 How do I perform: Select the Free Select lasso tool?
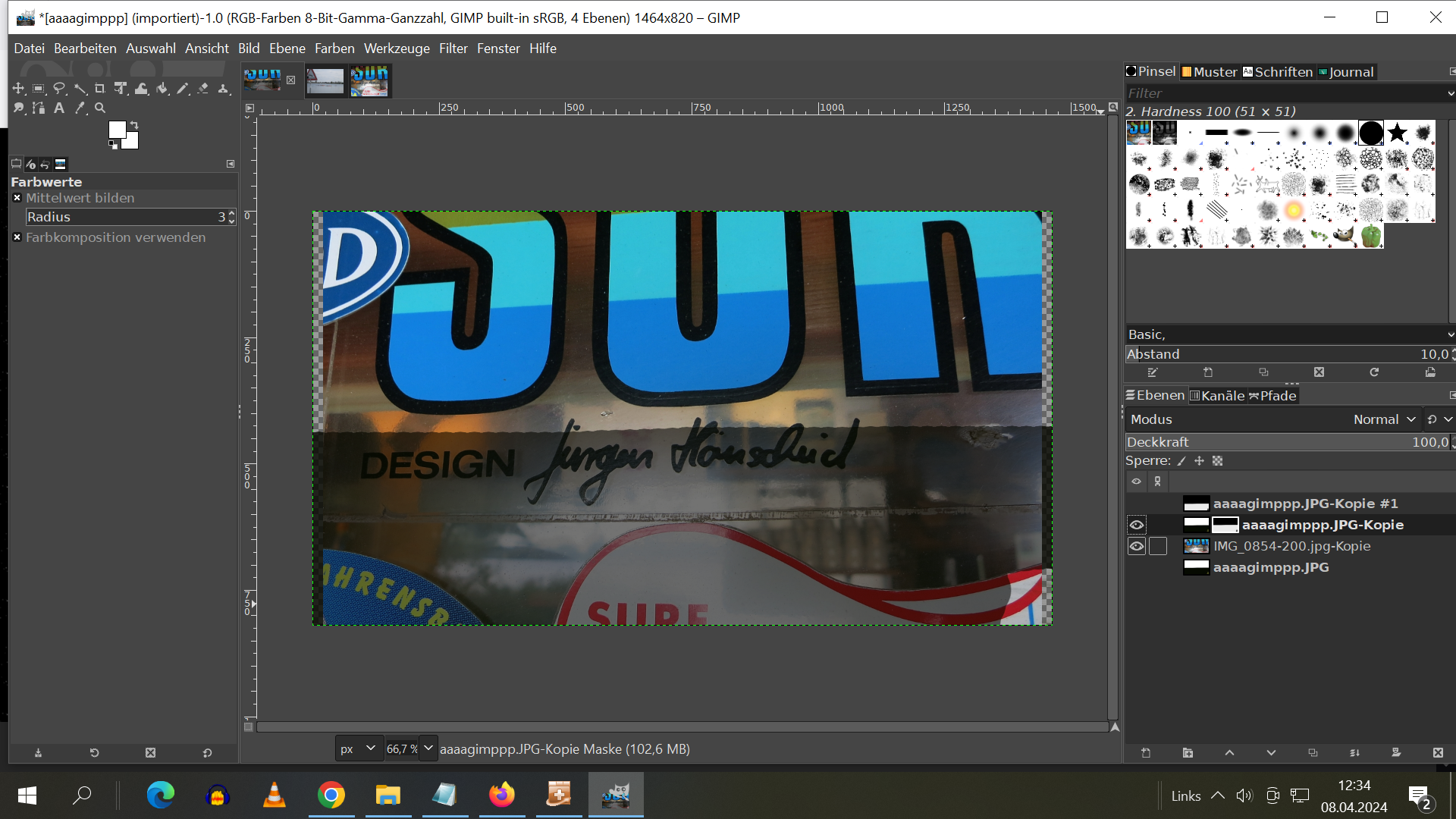click(59, 89)
